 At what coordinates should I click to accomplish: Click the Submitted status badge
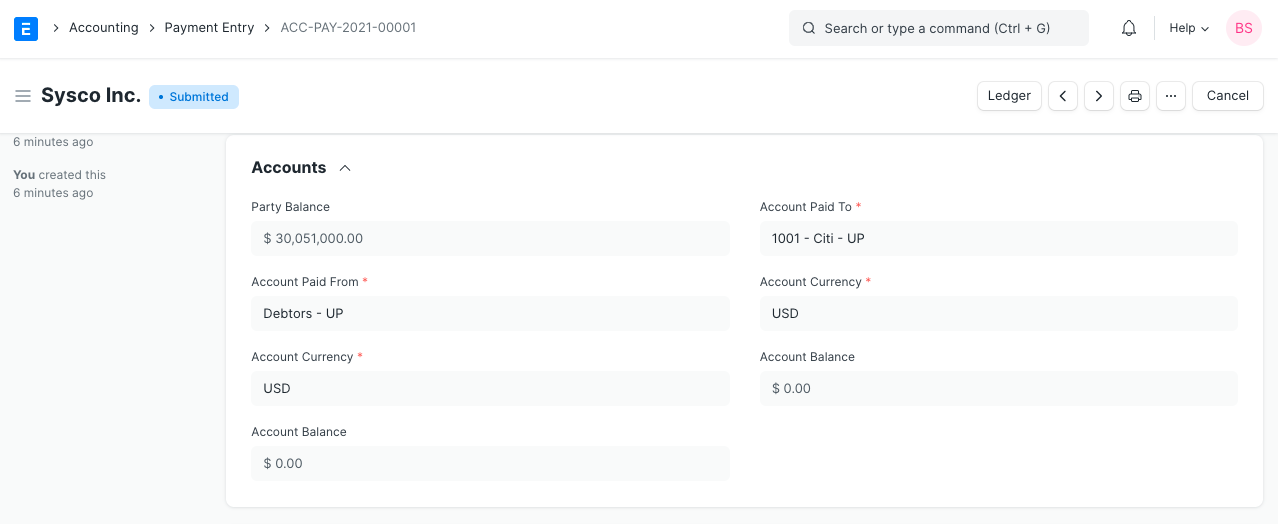[194, 97]
